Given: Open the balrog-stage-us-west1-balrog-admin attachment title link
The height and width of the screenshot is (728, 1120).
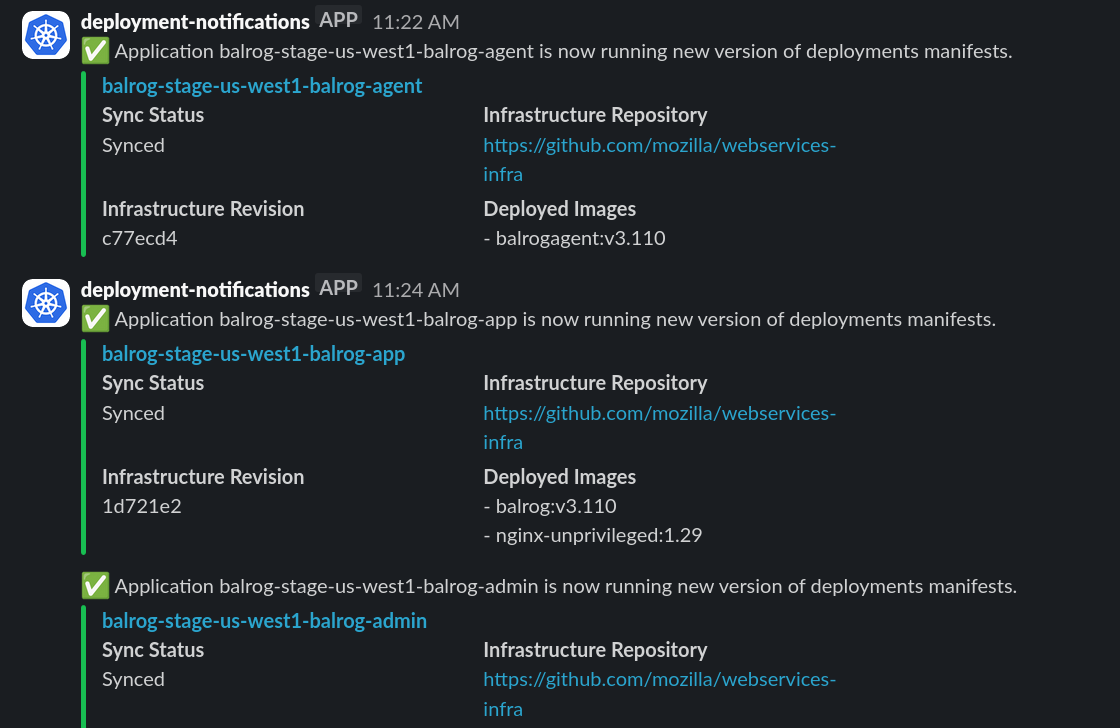Looking at the screenshot, I should (264, 621).
